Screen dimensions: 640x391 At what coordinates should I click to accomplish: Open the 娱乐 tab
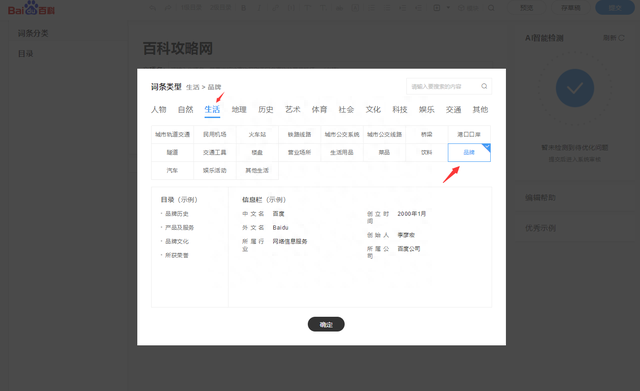[427, 109]
